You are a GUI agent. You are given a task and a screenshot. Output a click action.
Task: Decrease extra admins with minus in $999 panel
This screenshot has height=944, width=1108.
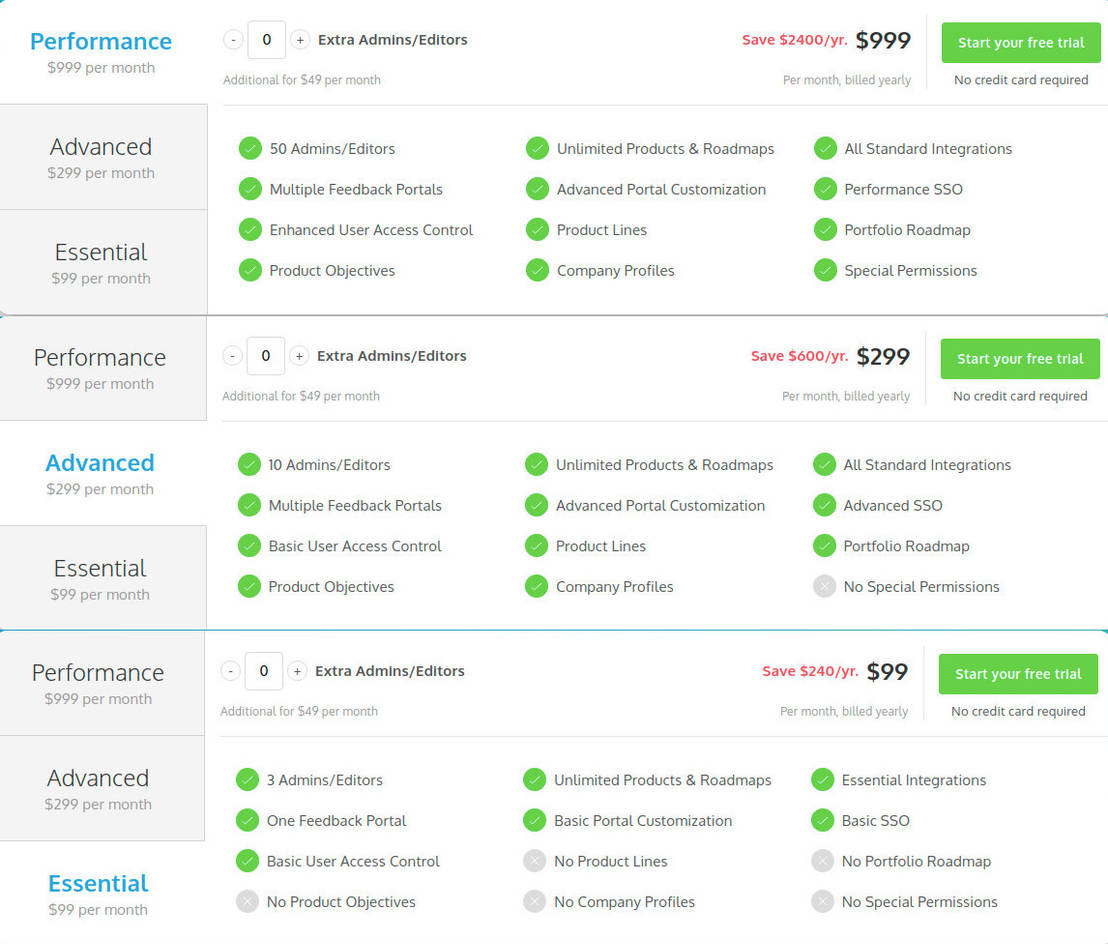(x=233, y=40)
